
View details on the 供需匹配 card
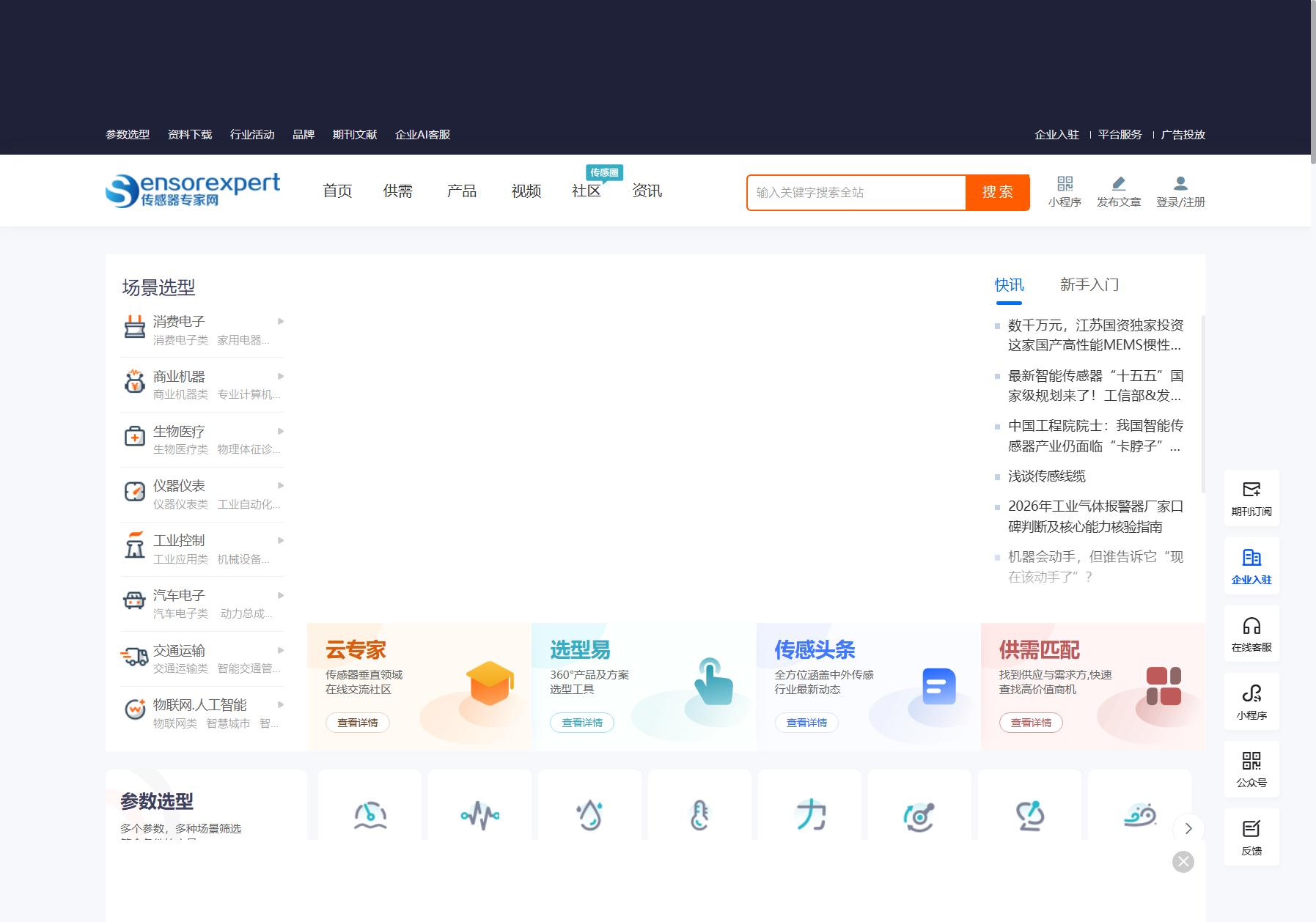point(1031,723)
